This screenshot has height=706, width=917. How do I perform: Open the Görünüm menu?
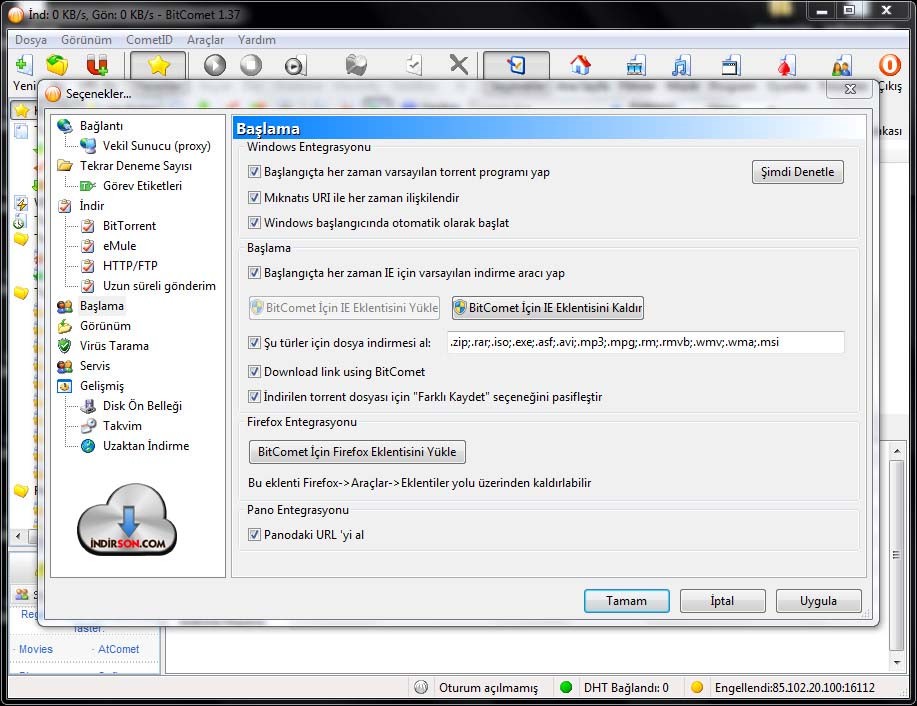point(86,40)
